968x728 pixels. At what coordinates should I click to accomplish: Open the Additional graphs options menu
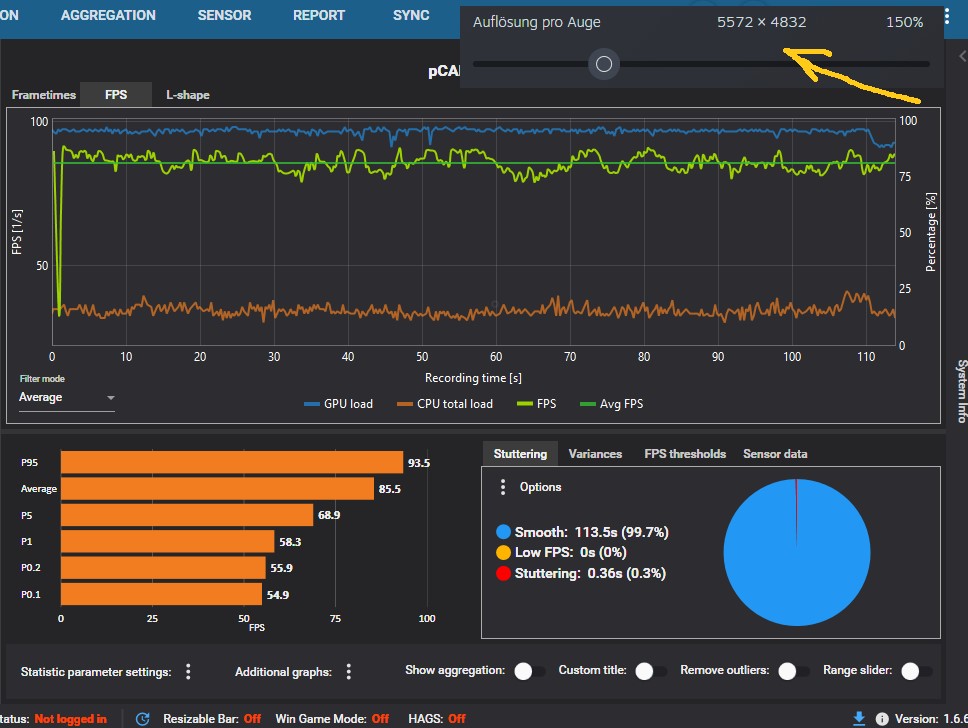click(x=348, y=672)
